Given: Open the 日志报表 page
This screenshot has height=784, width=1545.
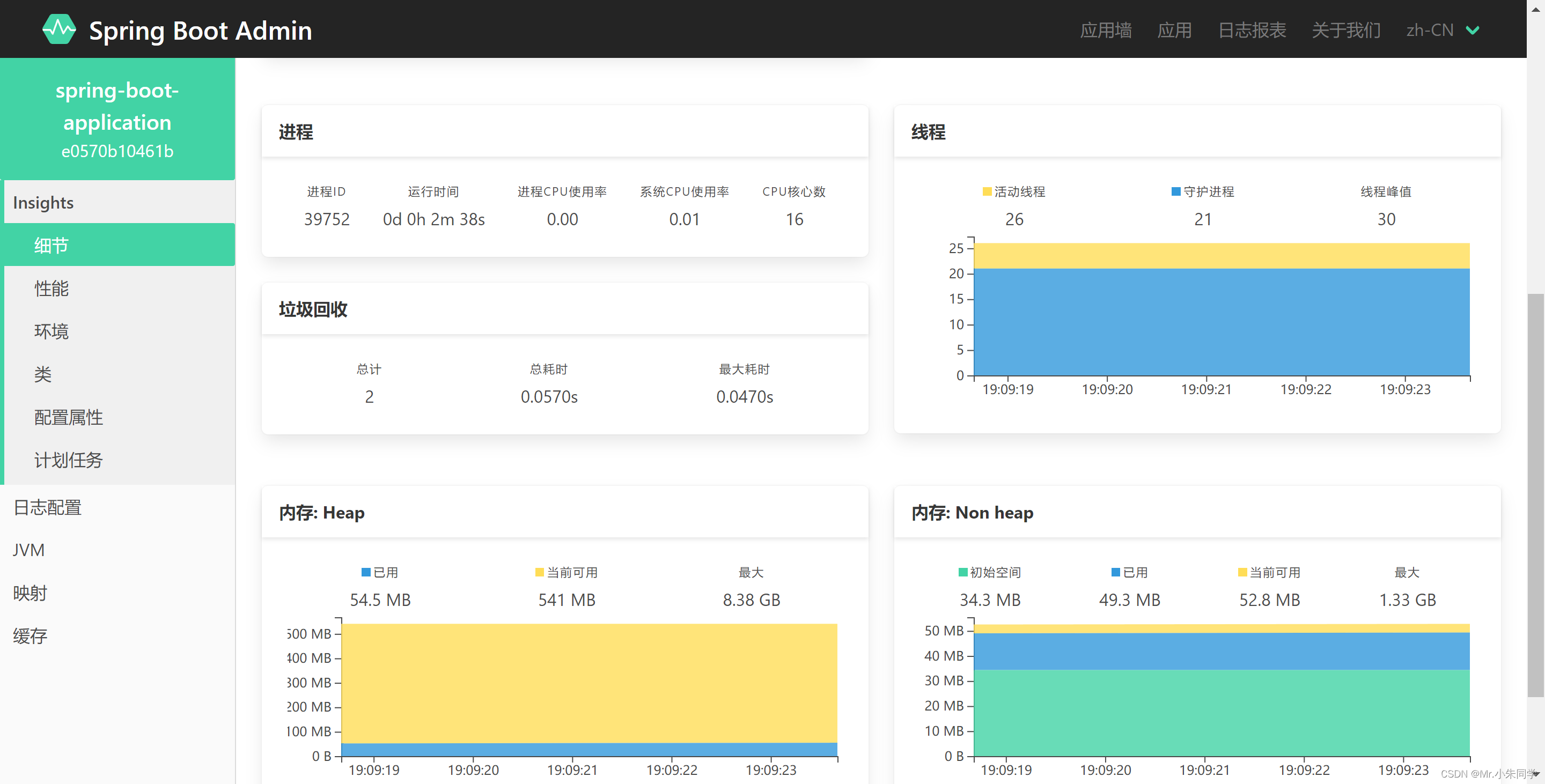Looking at the screenshot, I should click(x=1251, y=30).
